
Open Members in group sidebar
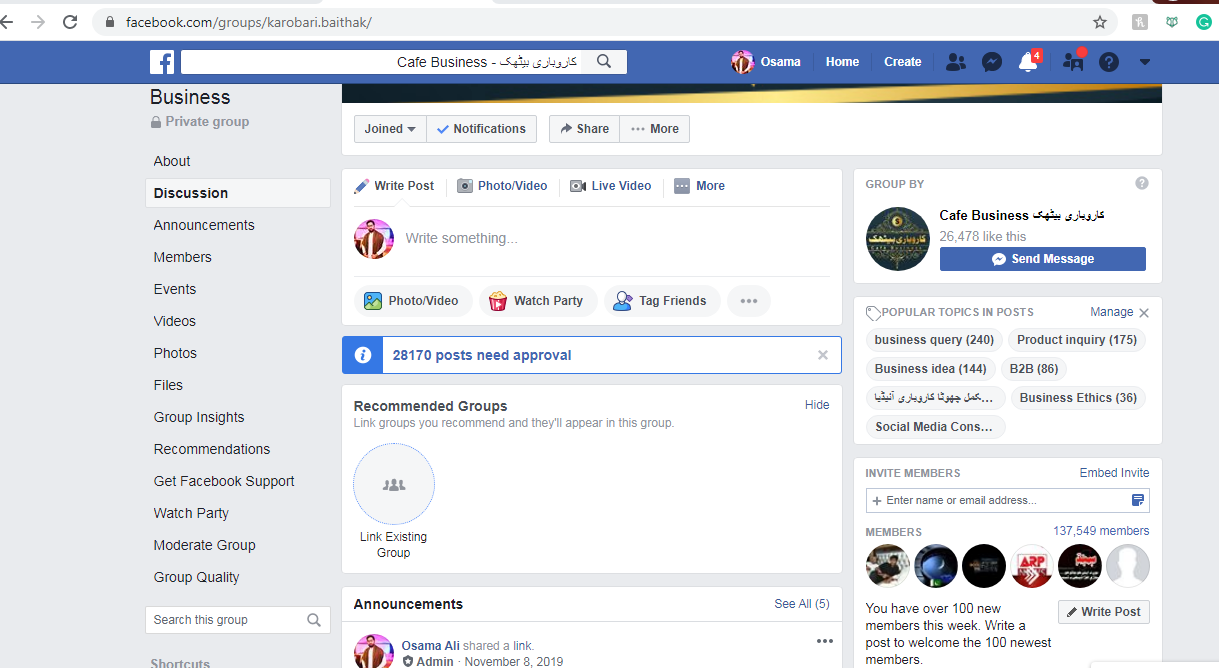click(183, 257)
